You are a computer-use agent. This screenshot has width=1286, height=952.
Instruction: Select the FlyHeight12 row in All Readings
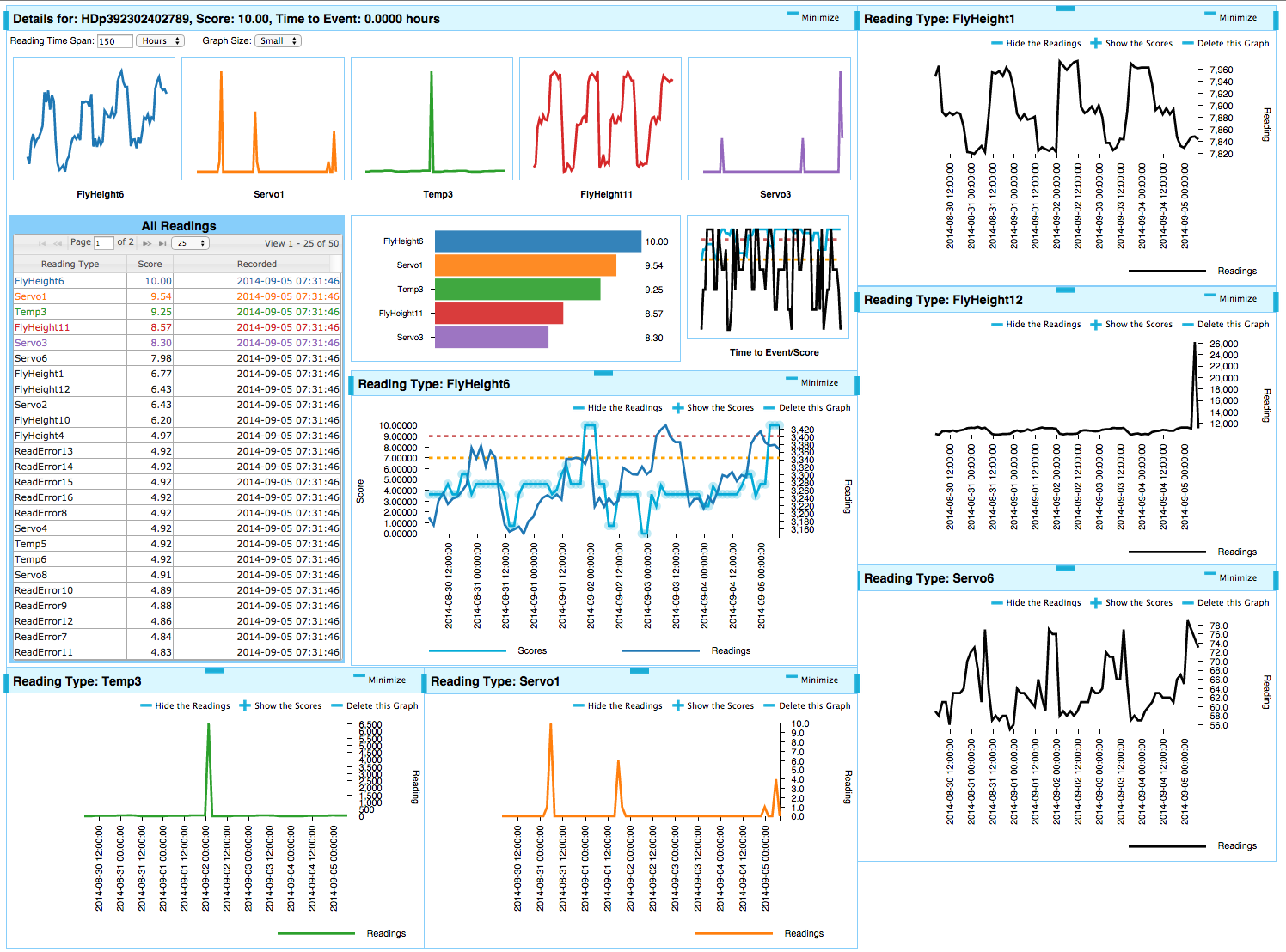point(177,389)
